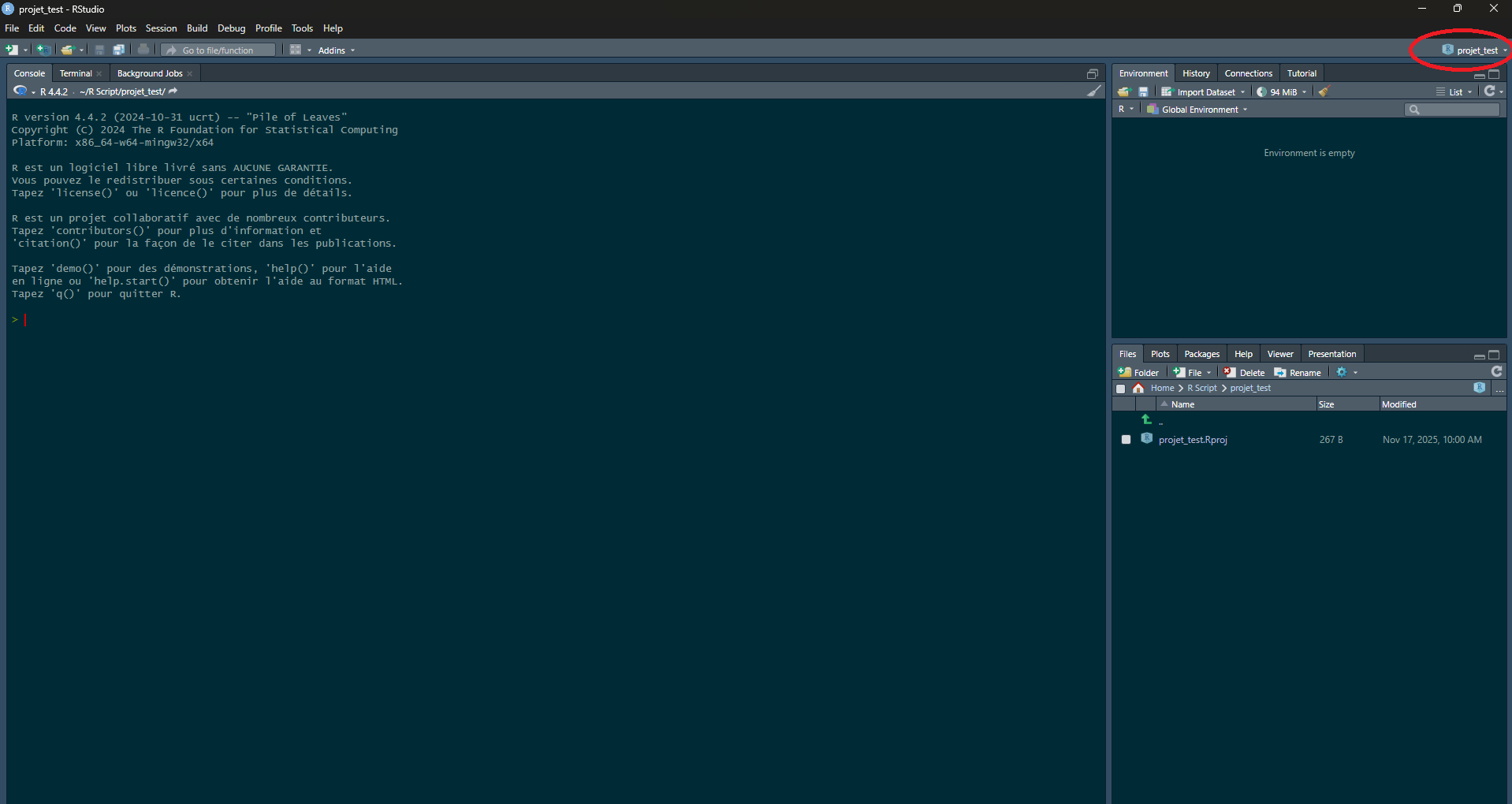The height and width of the screenshot is (804, 1512).
Task: Switch to the Packages tab
Action: pos(1201,354)
